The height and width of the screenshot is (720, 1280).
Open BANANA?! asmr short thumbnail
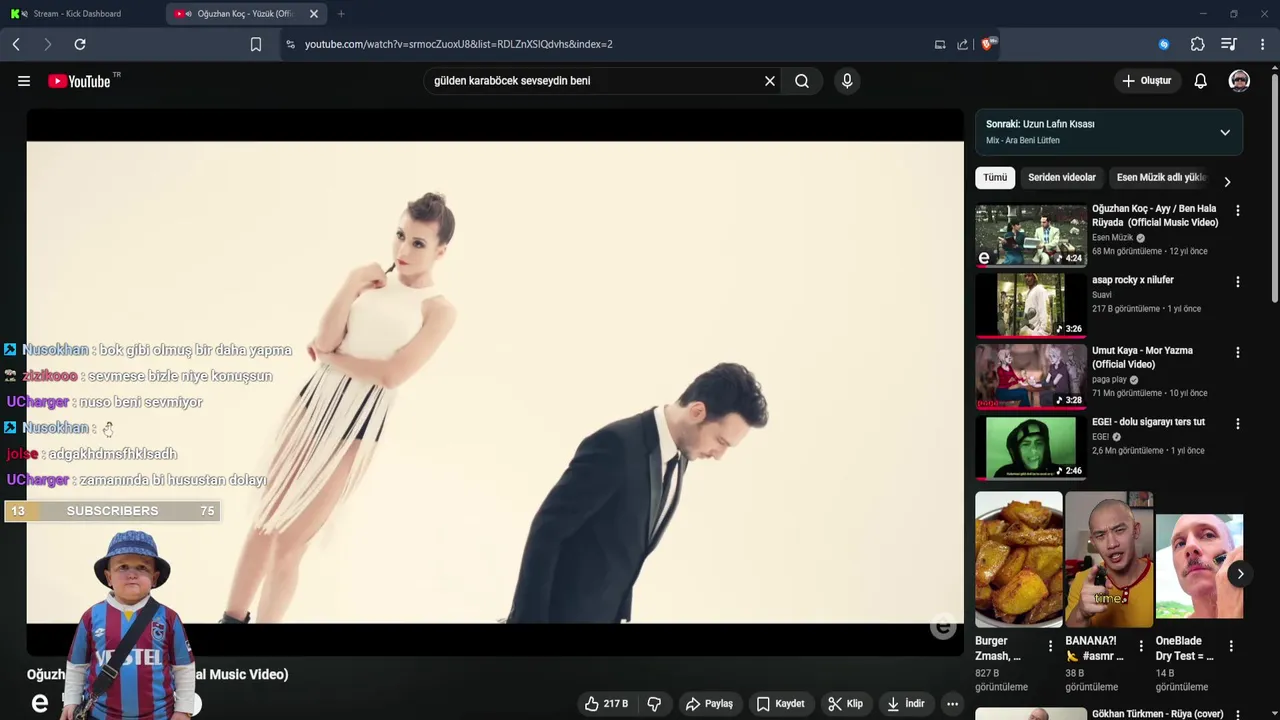[1109, 559]
